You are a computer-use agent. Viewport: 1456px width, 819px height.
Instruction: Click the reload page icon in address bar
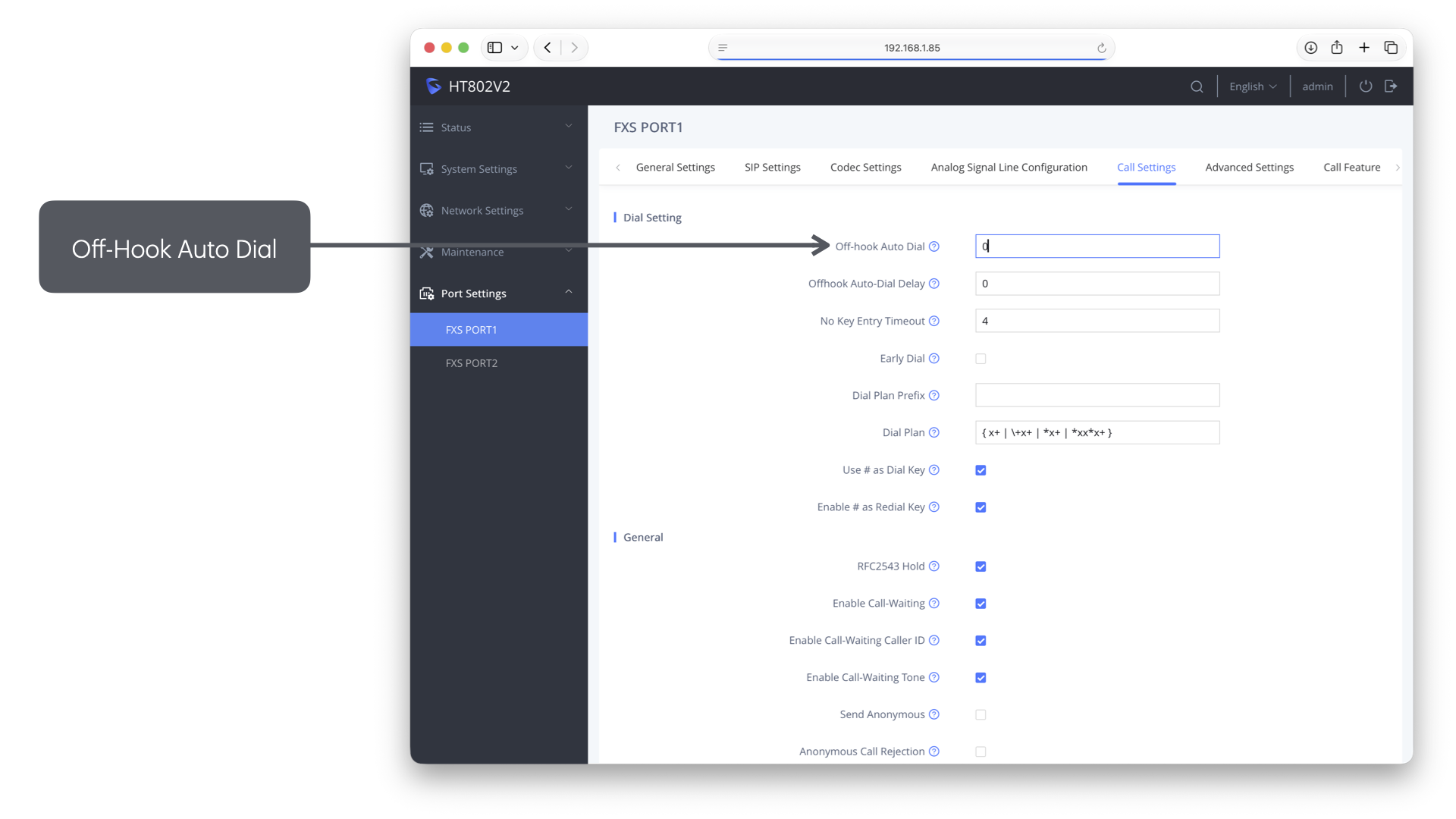pos(1102,48)
